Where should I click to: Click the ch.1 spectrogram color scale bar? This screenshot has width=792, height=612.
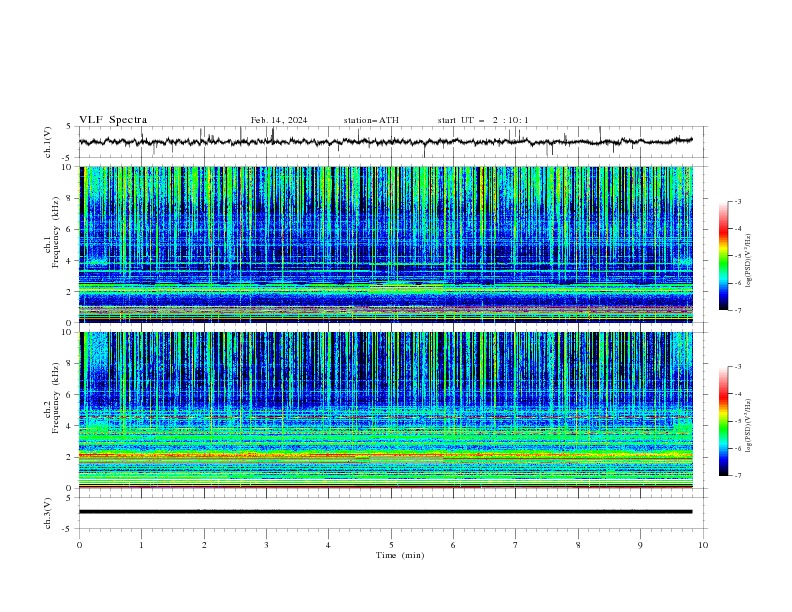click(x=723, y=256)
